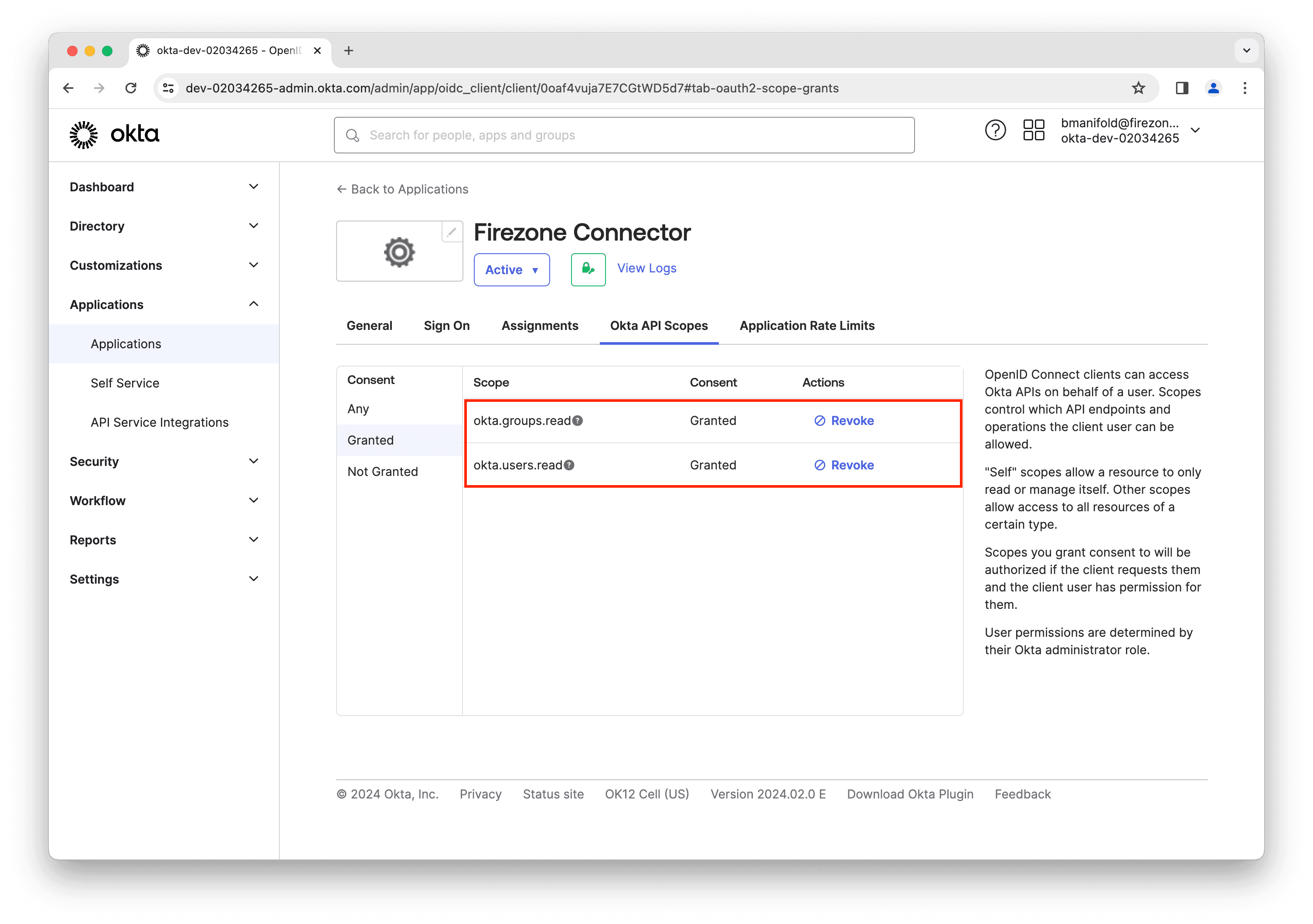The width and height of the screenshot is (1313, 924).
Task: Switch to the Sign On tab
Action: (447, 325)
